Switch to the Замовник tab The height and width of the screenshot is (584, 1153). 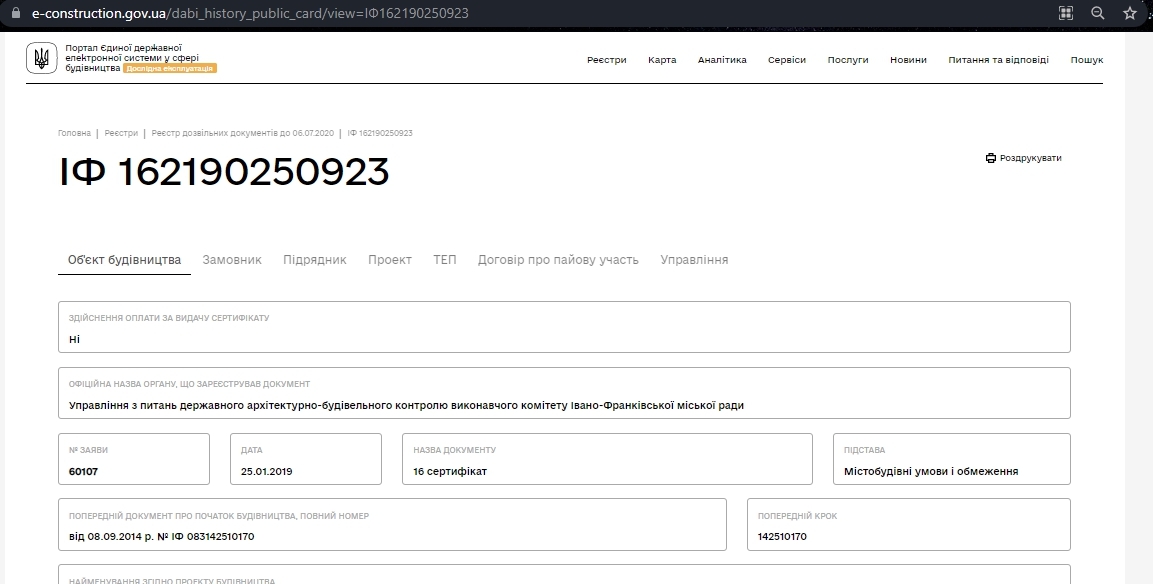pyautogui.click(x=232, y=260)
